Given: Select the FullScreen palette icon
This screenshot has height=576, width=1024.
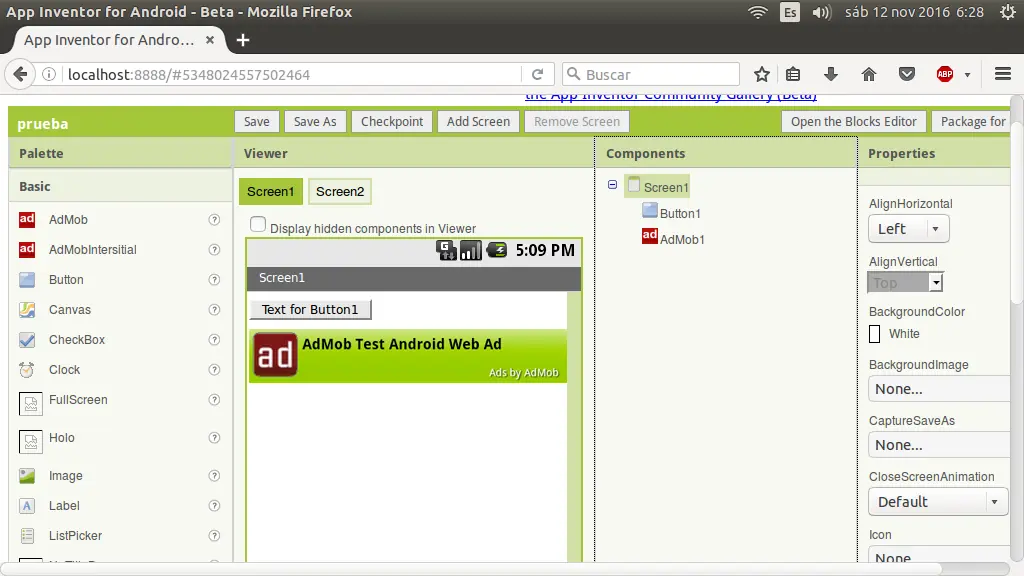Looking at the screenshot, I should pos(30,404).
